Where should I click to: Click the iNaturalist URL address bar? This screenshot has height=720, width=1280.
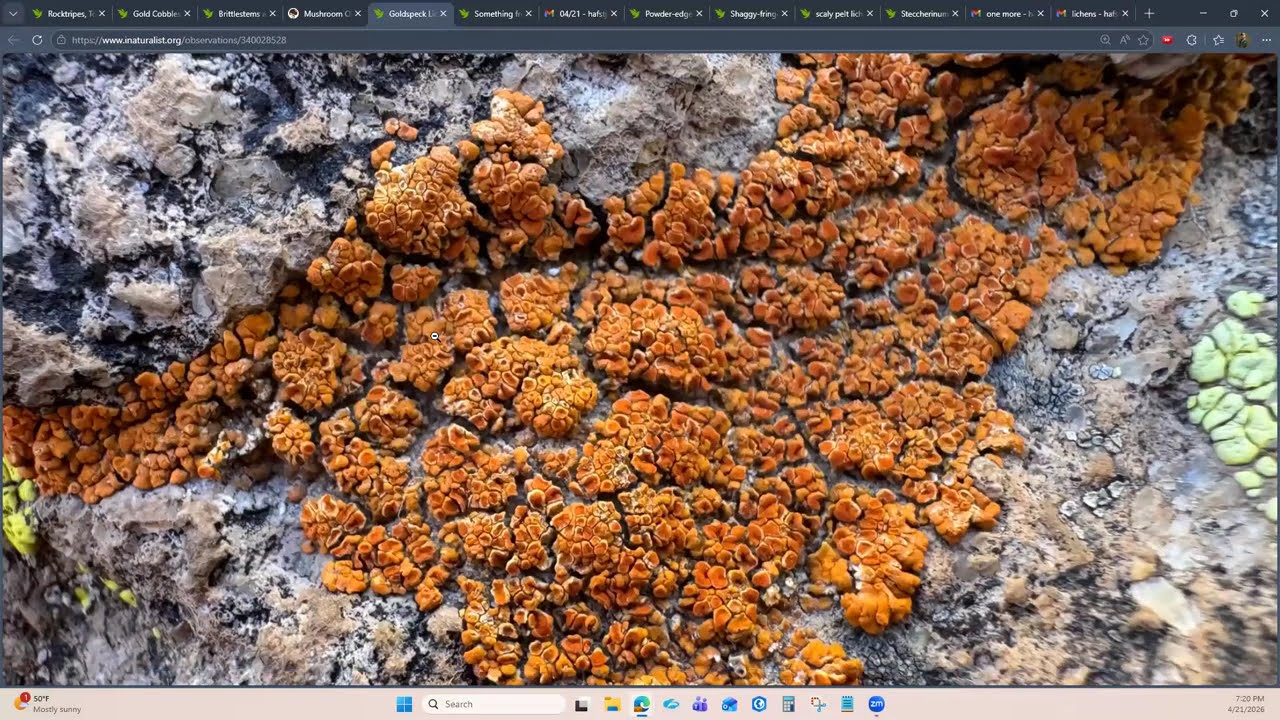click(580, 40)
